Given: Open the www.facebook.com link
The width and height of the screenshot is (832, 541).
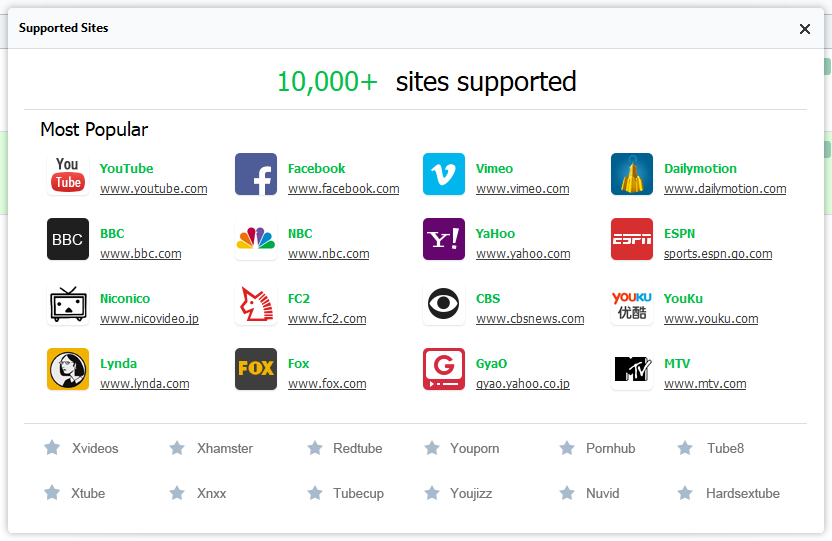Looking at the screenshot, I should [343, 189].
